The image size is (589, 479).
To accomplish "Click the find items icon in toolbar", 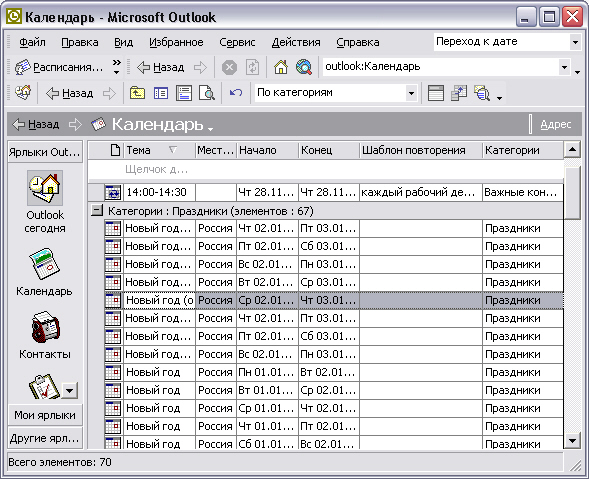I will point(482,93).
